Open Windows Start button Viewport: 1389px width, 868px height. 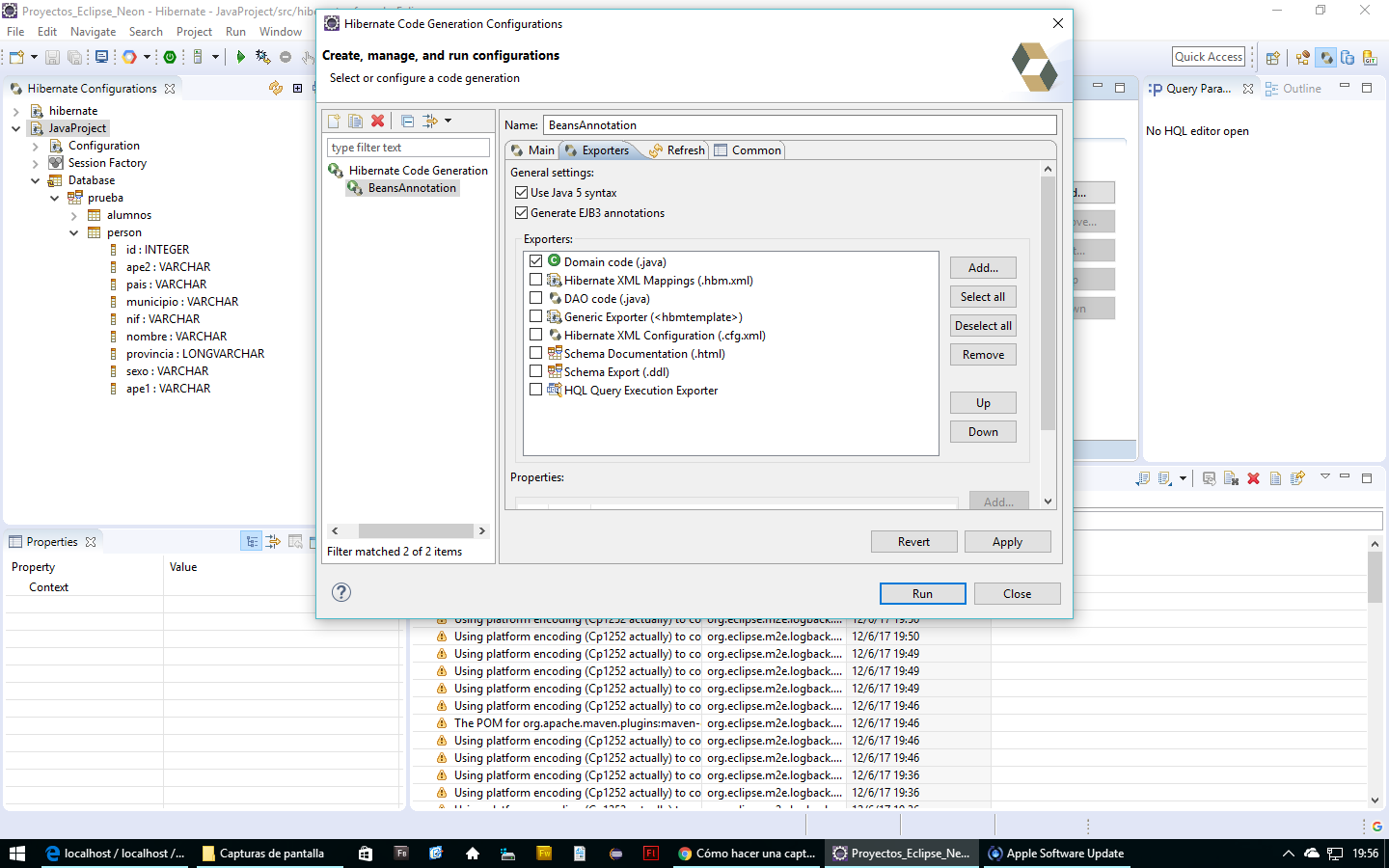tap(16, 854)
